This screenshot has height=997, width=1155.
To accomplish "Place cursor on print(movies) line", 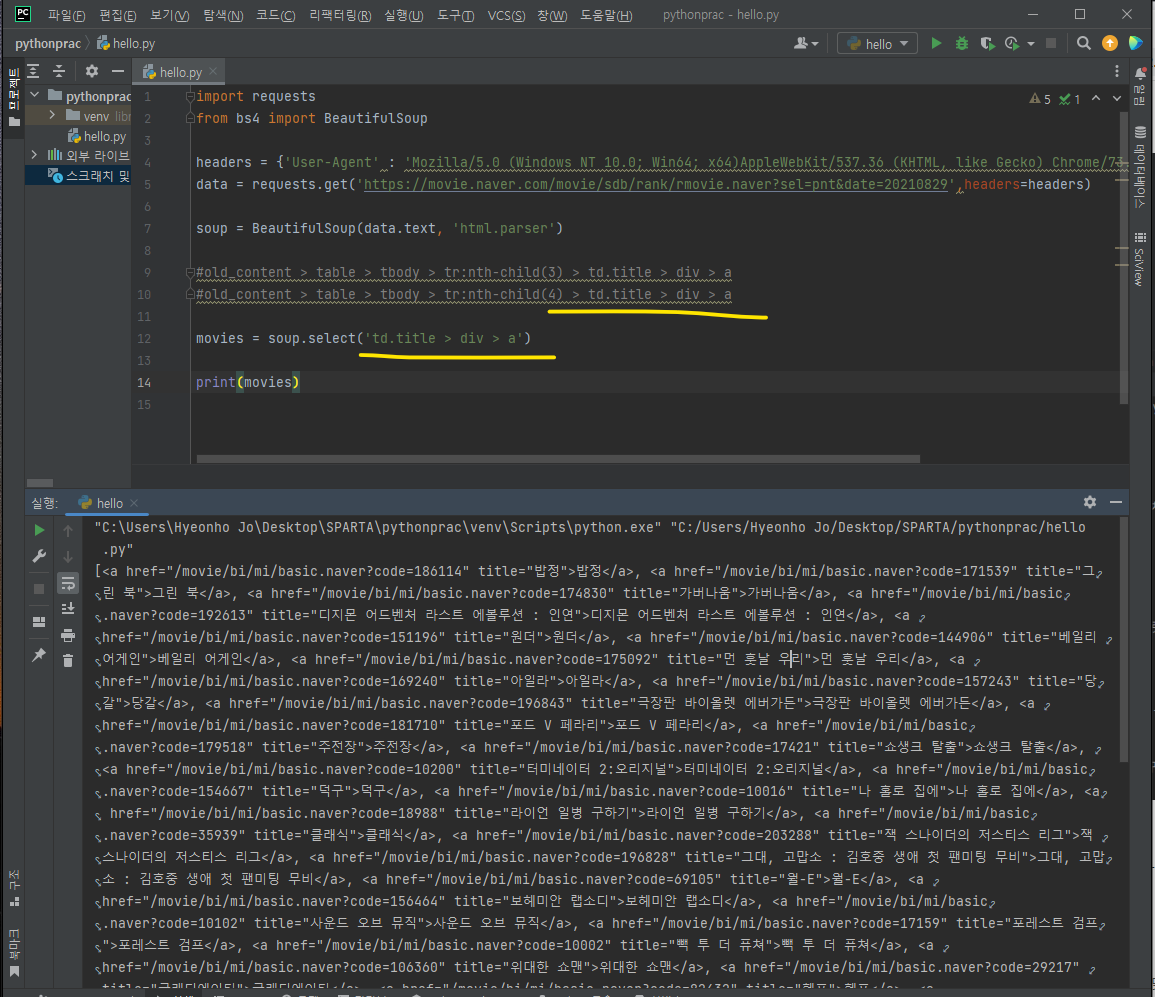I will coord(248,382).
